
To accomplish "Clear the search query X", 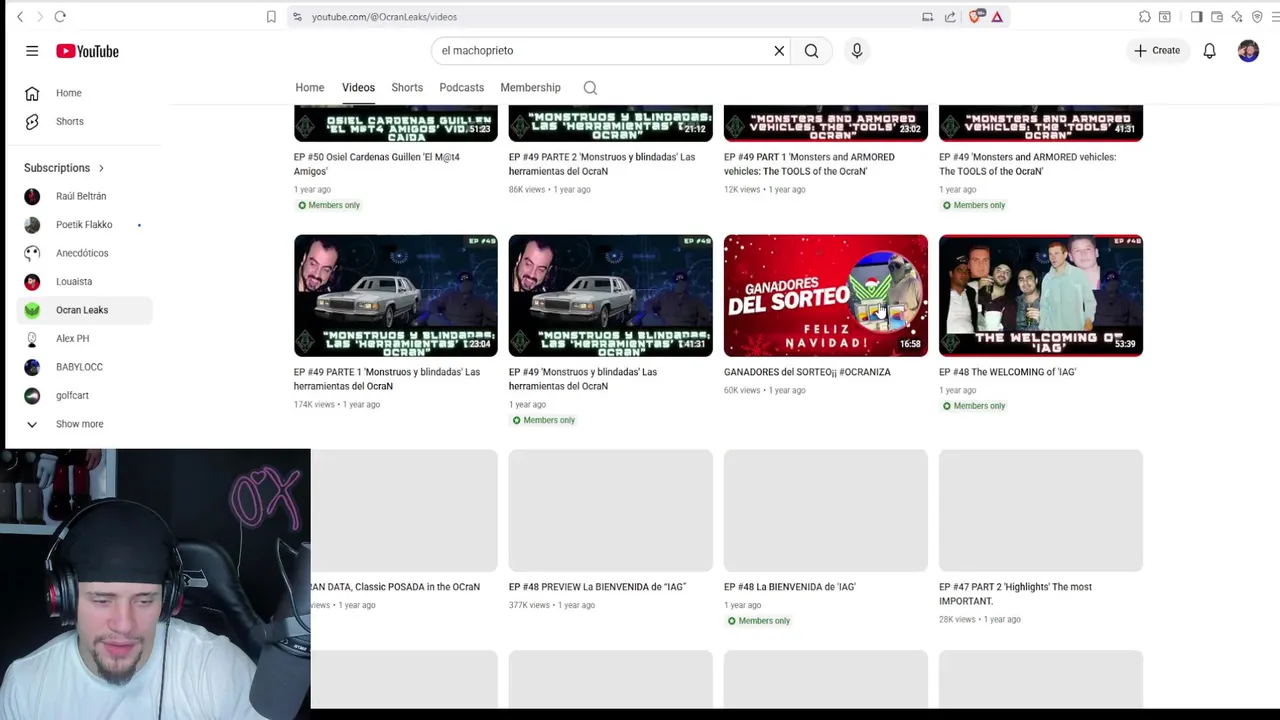I will click(779, 51).
